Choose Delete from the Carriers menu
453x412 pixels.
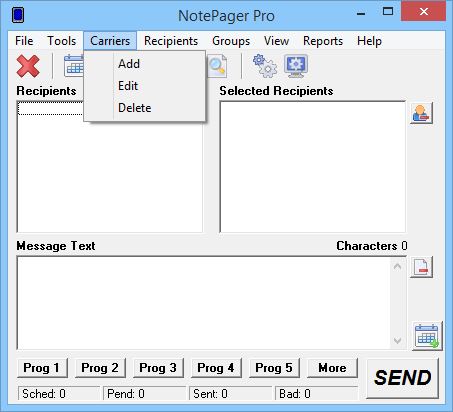pyautogui.click(x=144, y=108)
